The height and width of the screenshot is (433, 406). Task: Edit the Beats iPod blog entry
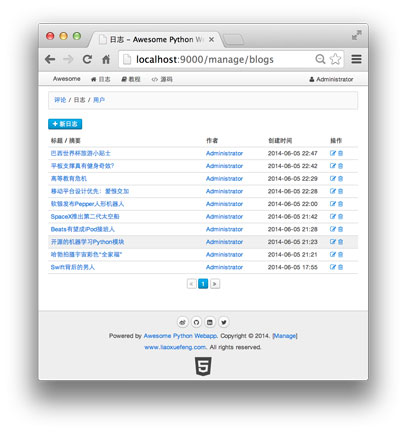tap(333, 229)
